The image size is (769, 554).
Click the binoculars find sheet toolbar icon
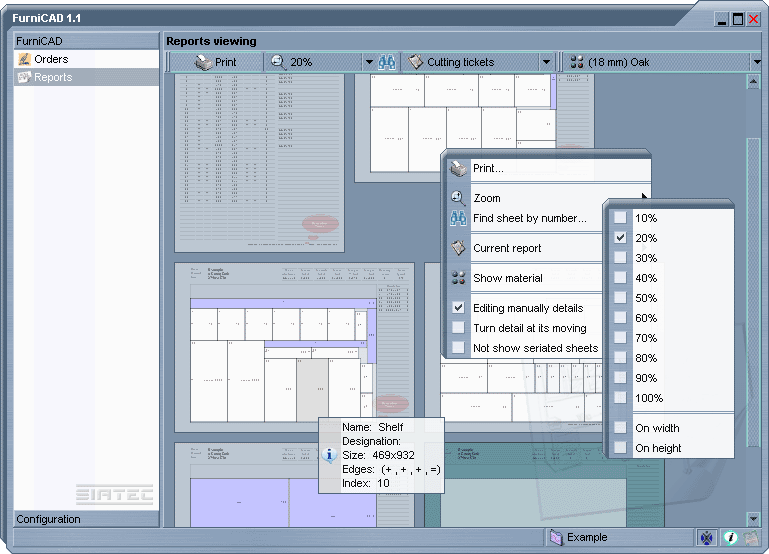click(387, 62)
